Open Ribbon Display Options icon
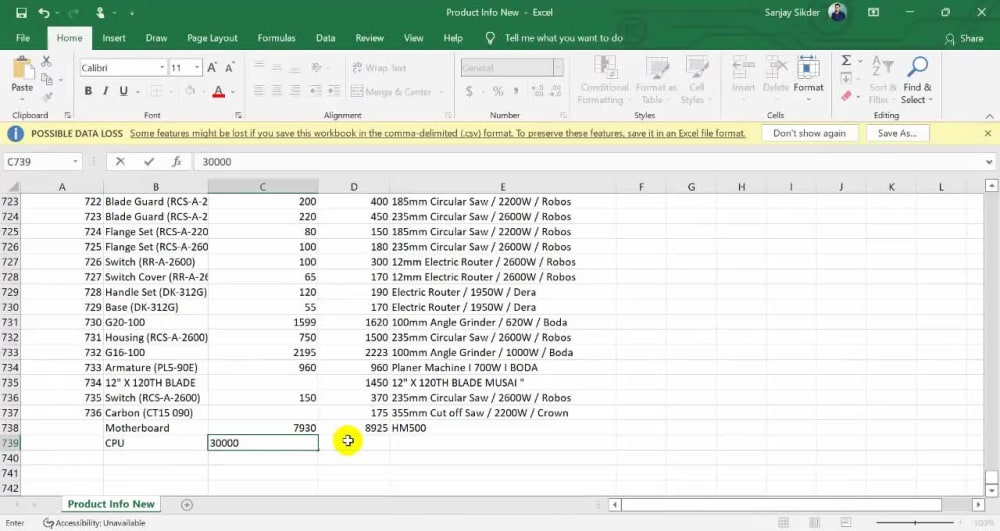Viewport: 1000px width, 531px height. click(874, 13)
